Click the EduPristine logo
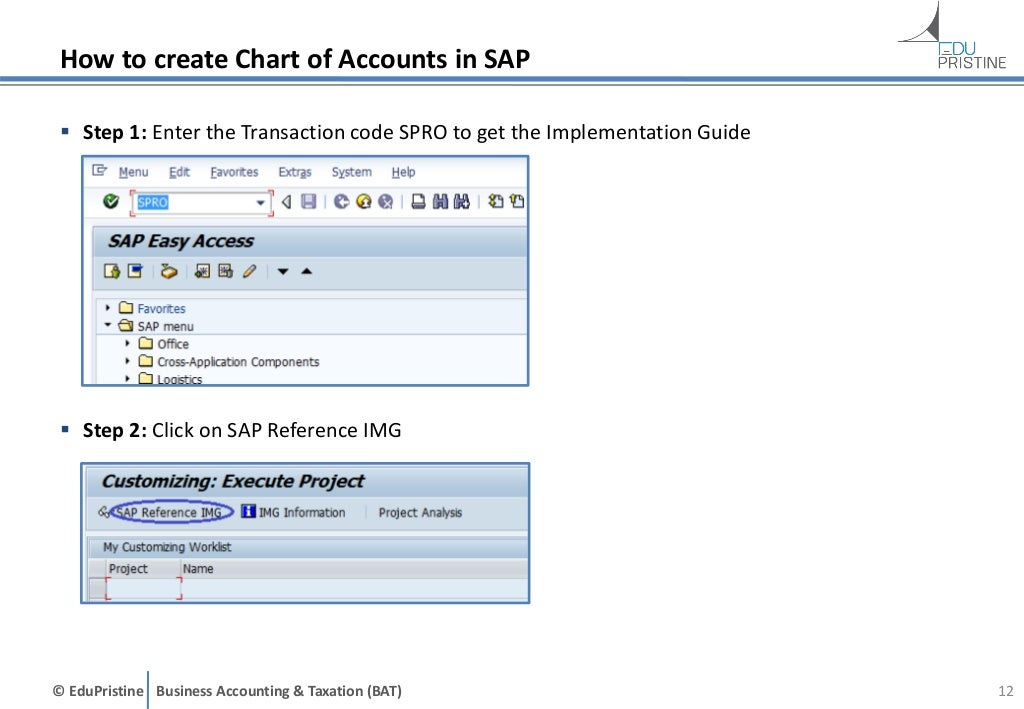 (x=953, y=36)
